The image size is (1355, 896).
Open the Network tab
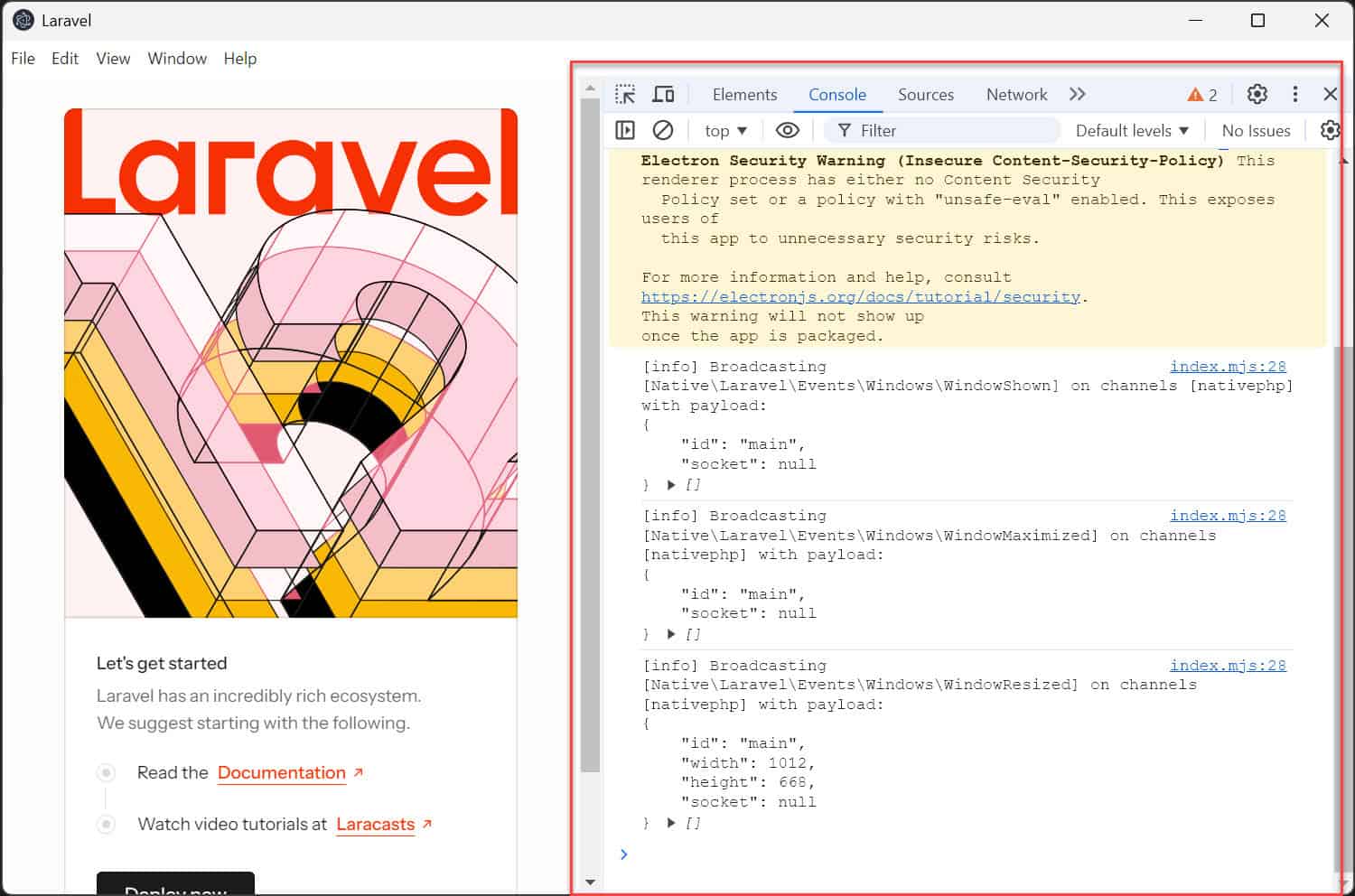tap(1016, 94)
